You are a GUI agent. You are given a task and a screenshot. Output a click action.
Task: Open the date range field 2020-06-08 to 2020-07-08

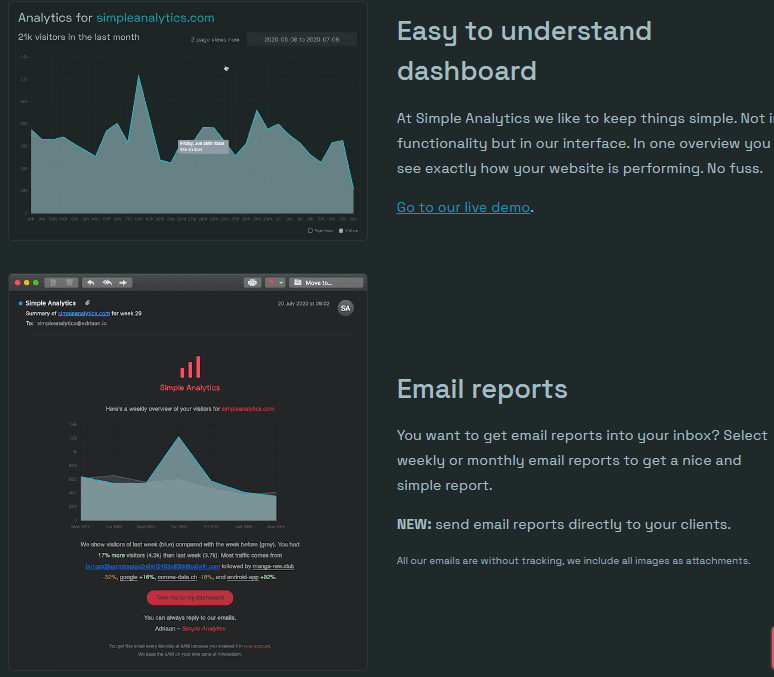click(x=302, y=40)
